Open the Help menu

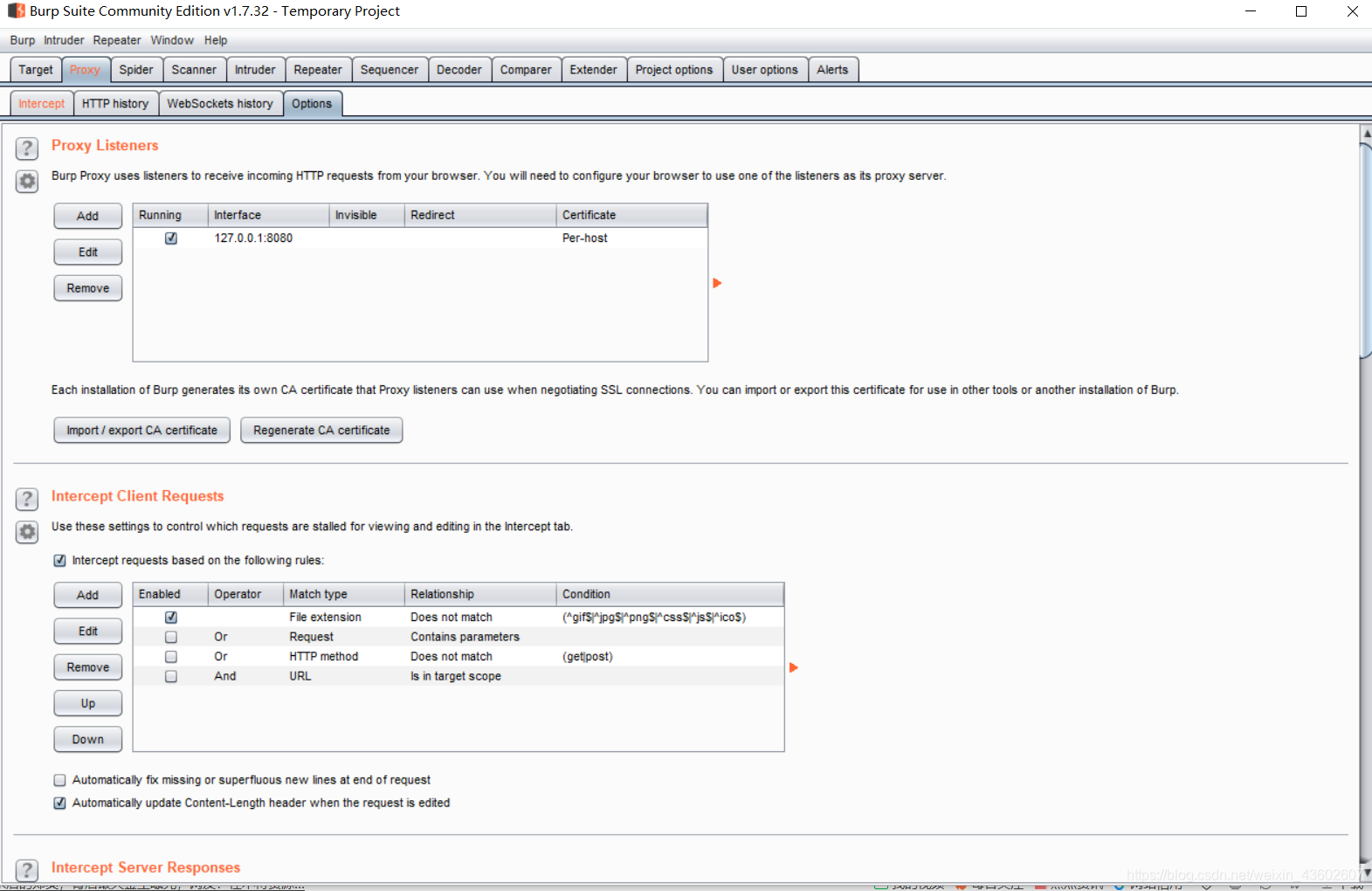point(216,40)
